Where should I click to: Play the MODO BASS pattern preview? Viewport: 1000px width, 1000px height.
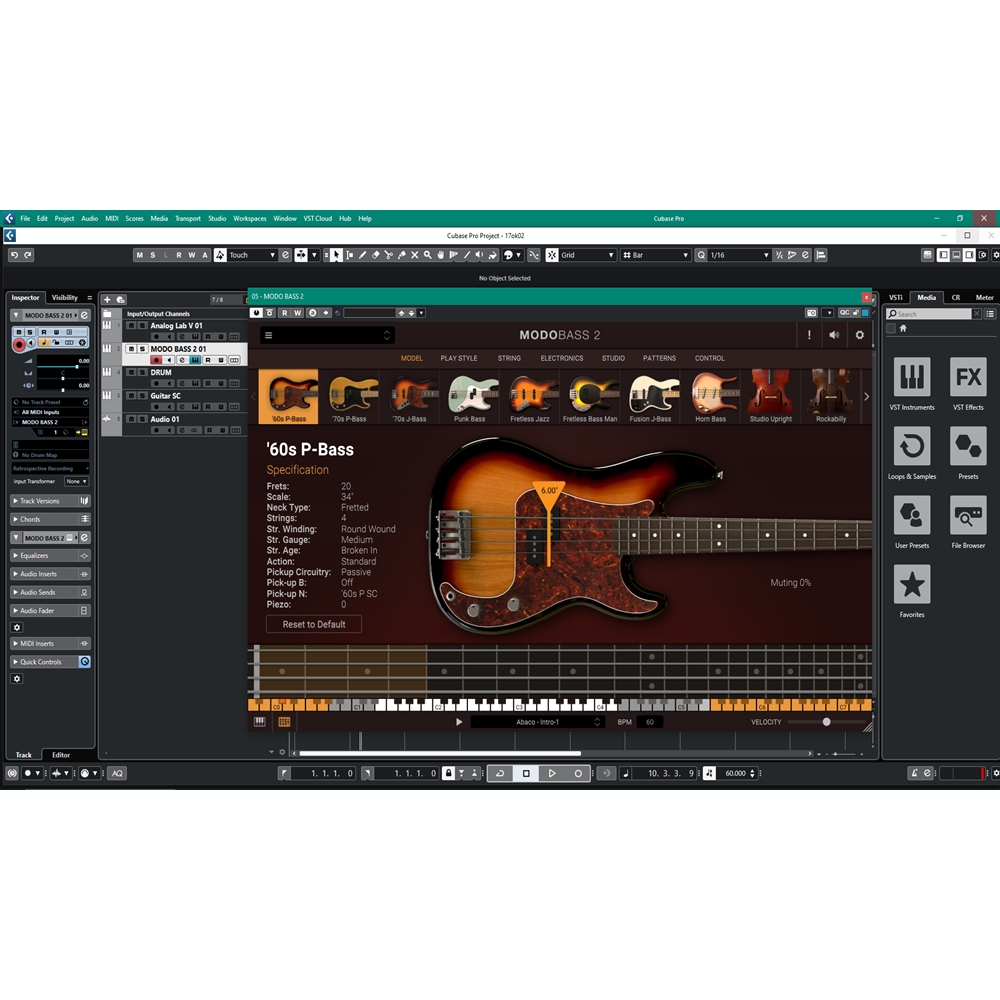tap(459, 722)
